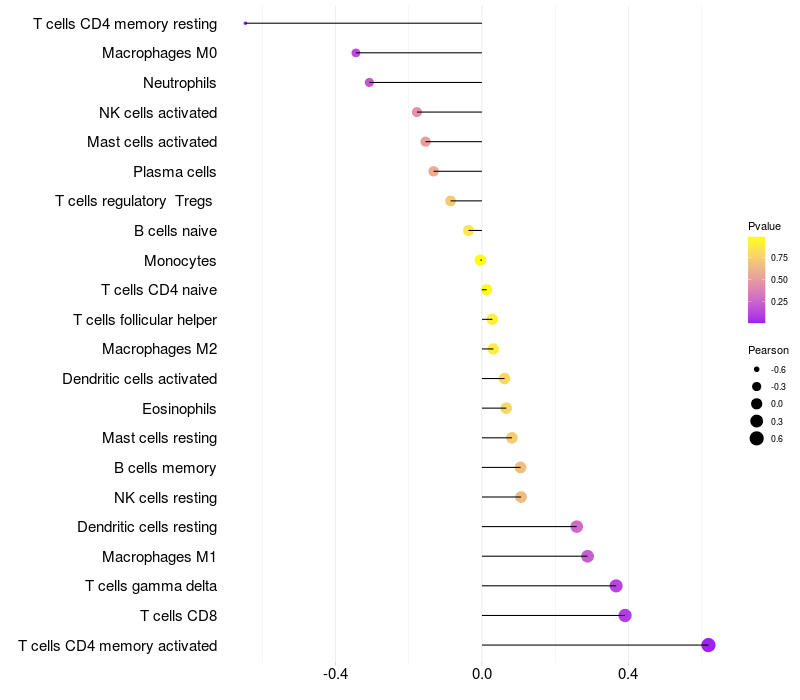Image resolution: width=800 pixels, height=700 pixels.
Task: Click the "Eosinophils" axis label
Action: pyautogui.click(x=180, y=408)
